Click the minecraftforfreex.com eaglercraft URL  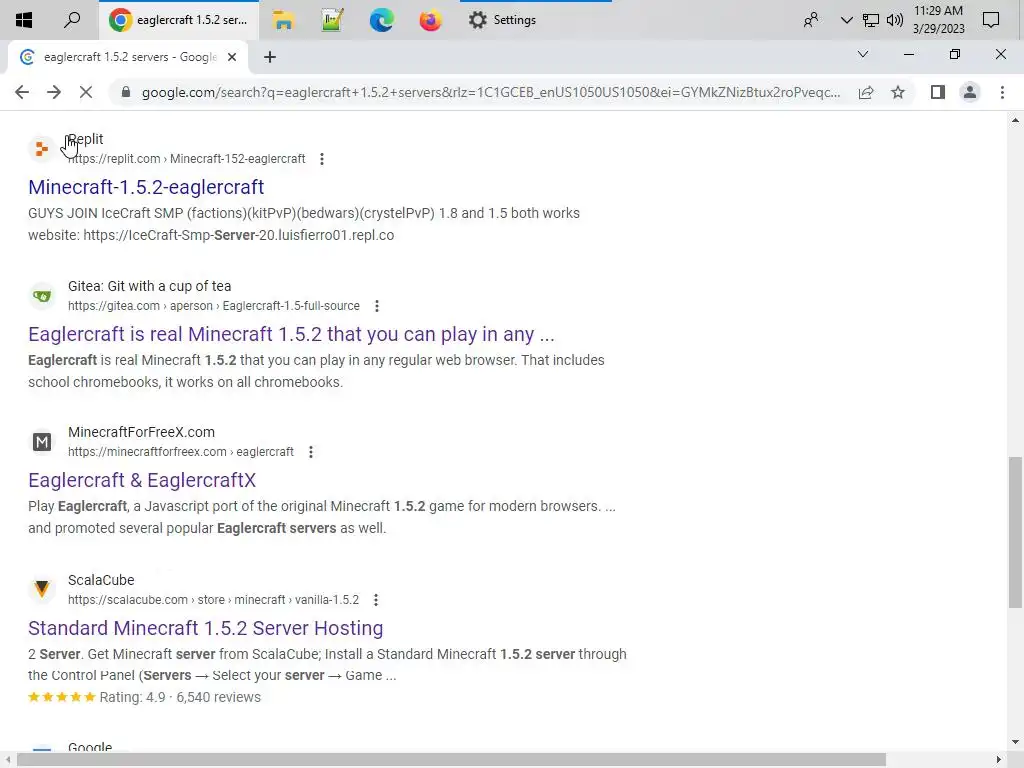[x=181, y=452]
